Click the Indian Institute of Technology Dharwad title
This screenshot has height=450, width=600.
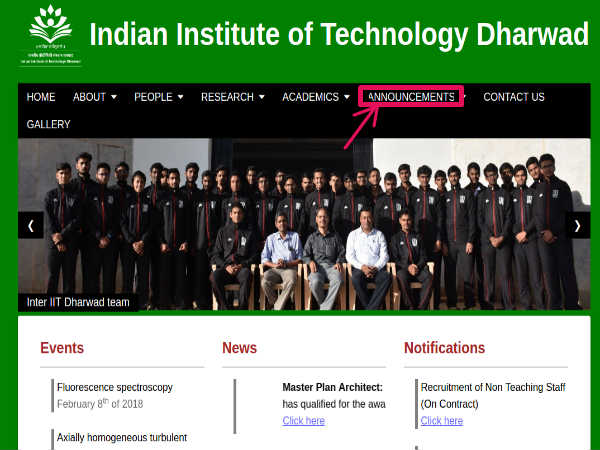(x=339, y=34)
